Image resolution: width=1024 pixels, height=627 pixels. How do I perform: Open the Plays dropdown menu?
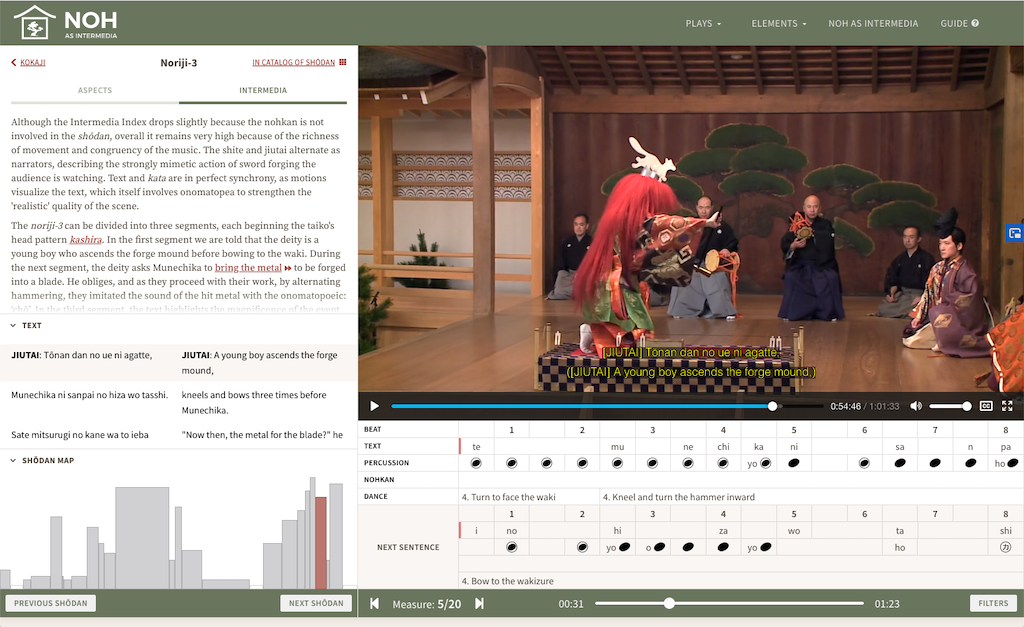click(x=704, y=23)
